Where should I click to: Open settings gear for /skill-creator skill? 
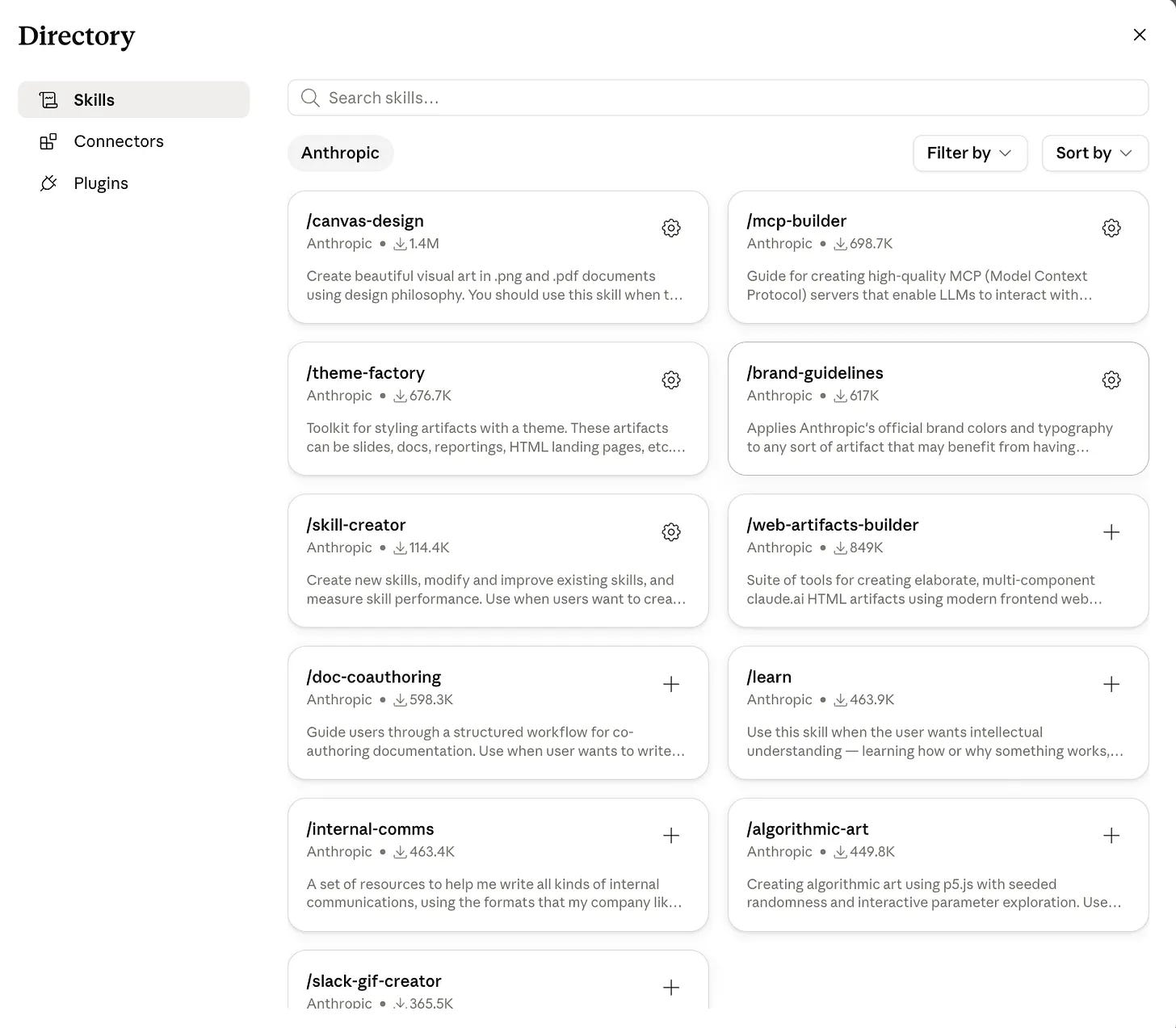pyautogui.click(x=671, y=532)
